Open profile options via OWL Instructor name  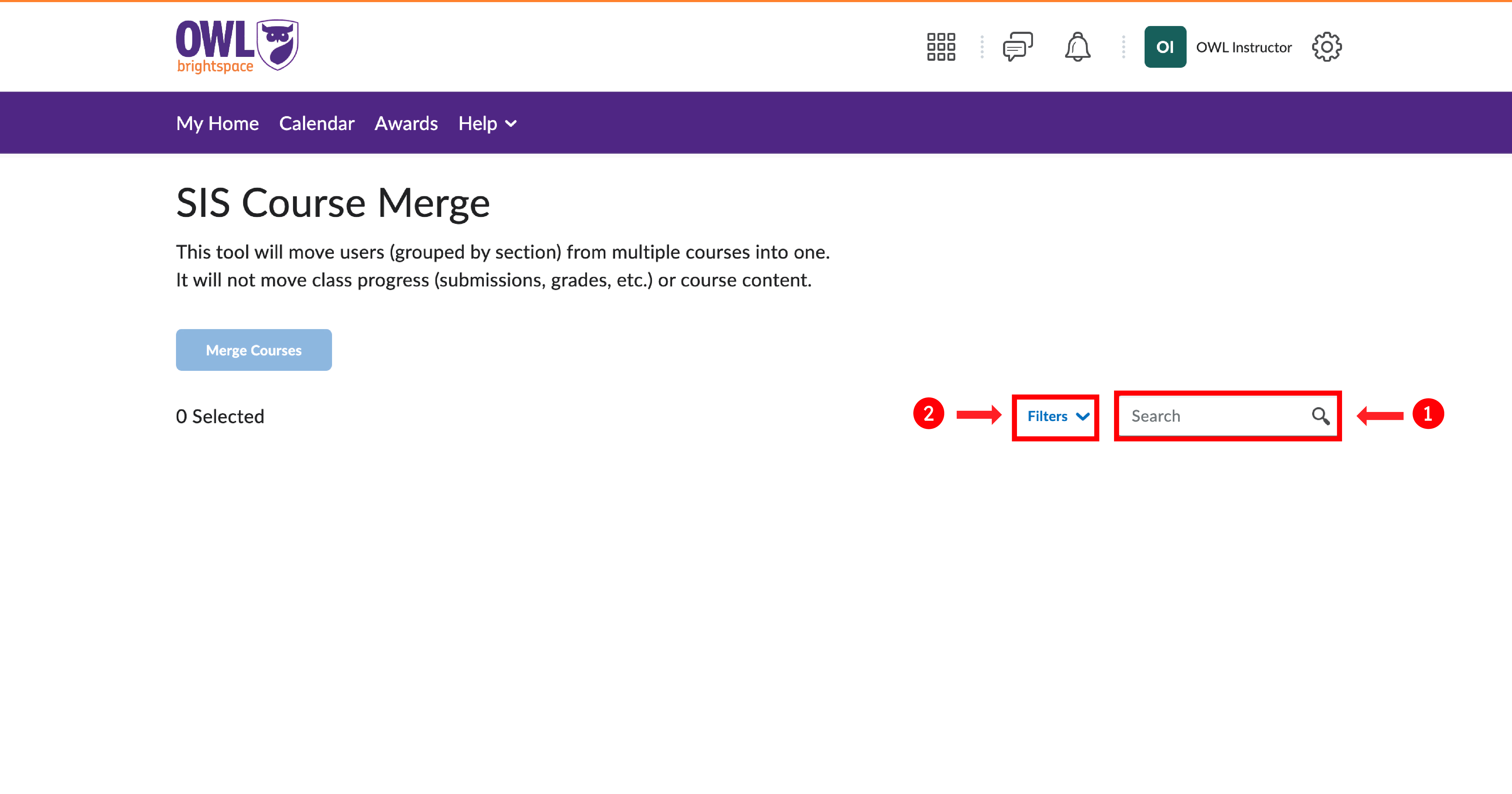point(1243,47)
